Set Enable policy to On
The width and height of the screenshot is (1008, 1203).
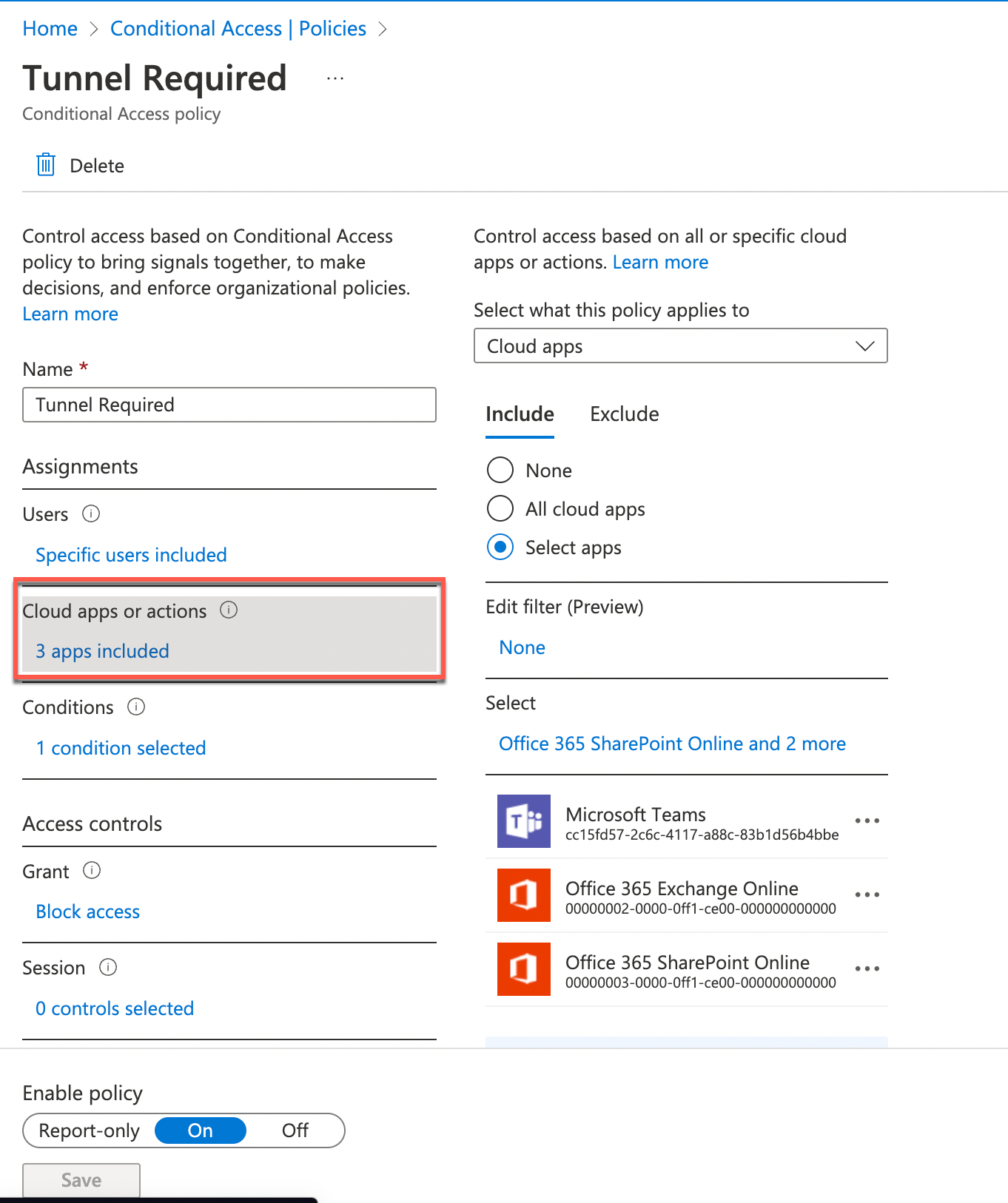click(201, 1130)
